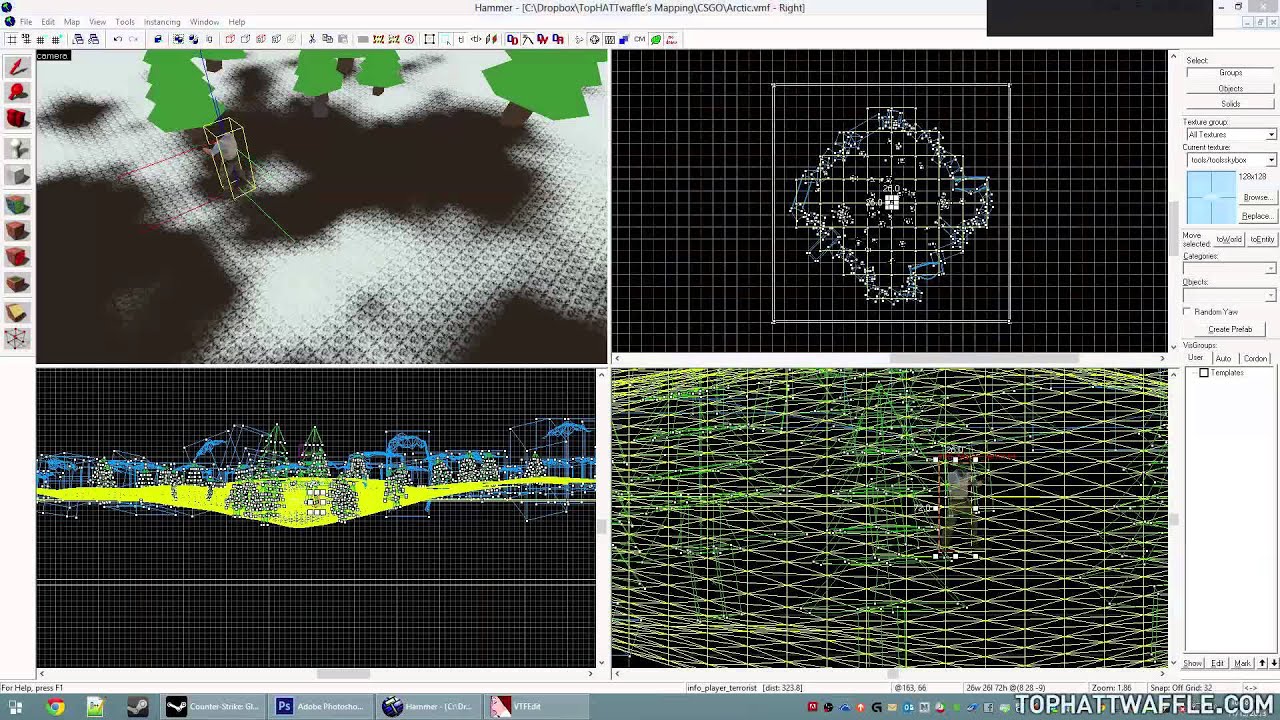The image size is (1280, 720).
Task: Select the Vertex manipulation tool icon
Action: click(x=17, y=339)
